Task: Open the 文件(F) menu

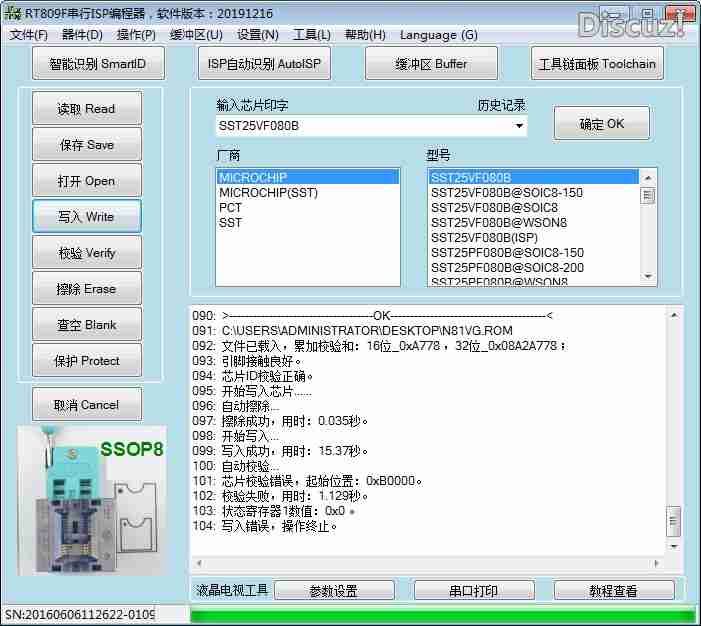Action: coord(28,35)
